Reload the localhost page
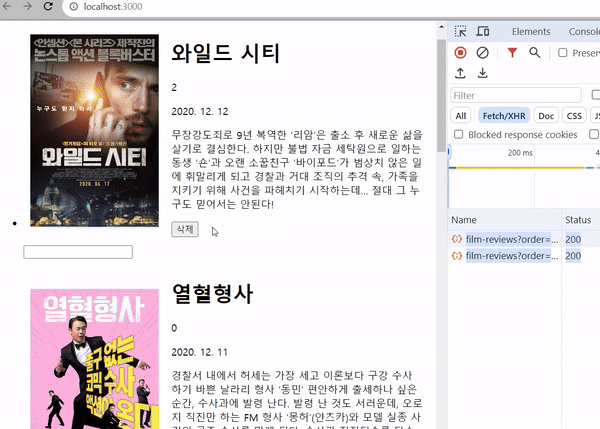 (48, 6)
